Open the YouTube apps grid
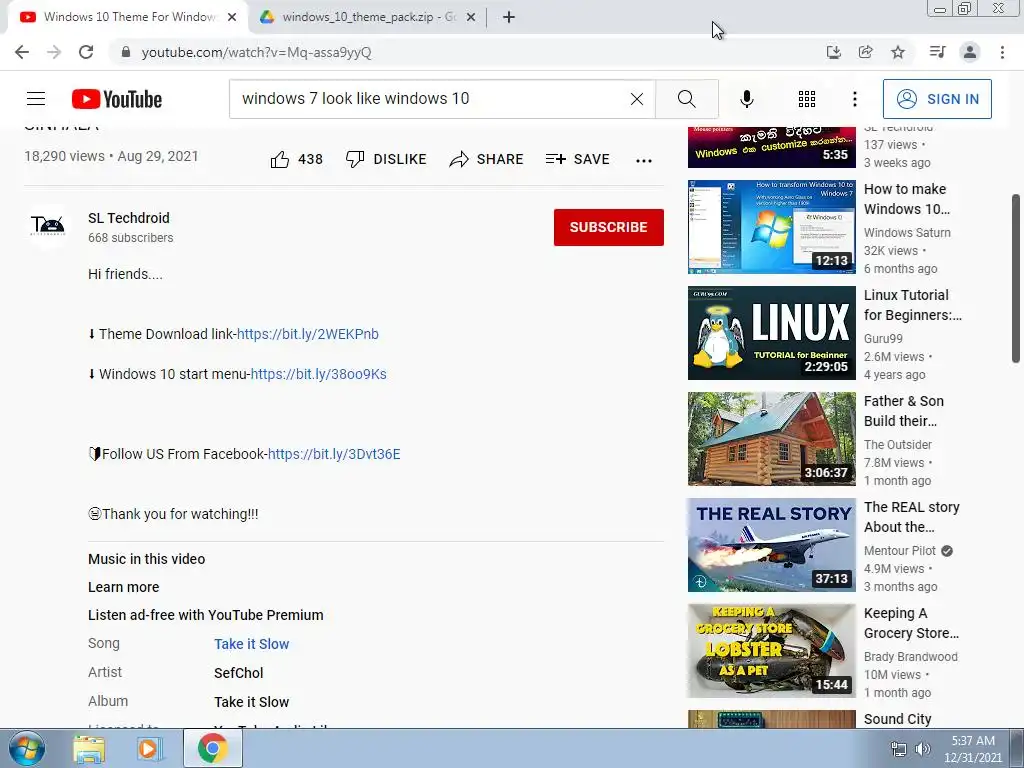This screenshot has width=1024, height=768. pos(807,99)
